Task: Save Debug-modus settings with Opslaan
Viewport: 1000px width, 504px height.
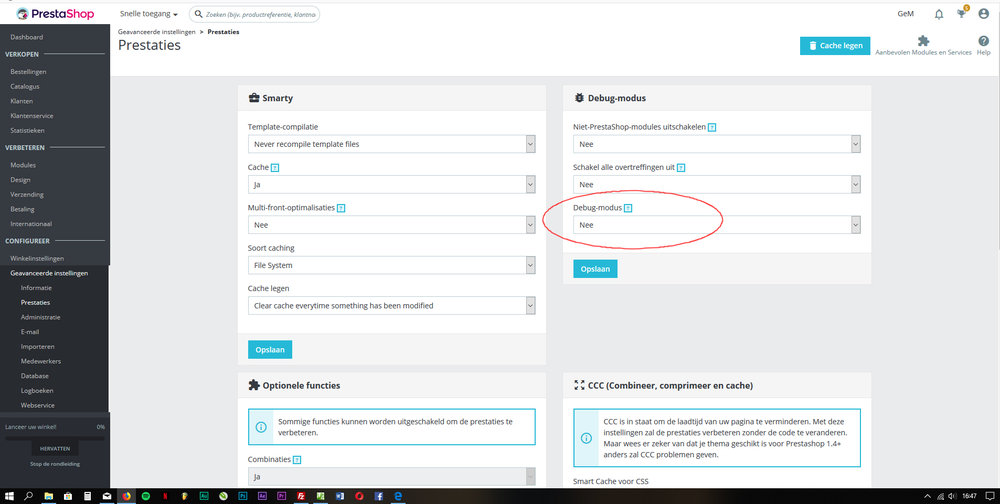Action: (595, 269)
